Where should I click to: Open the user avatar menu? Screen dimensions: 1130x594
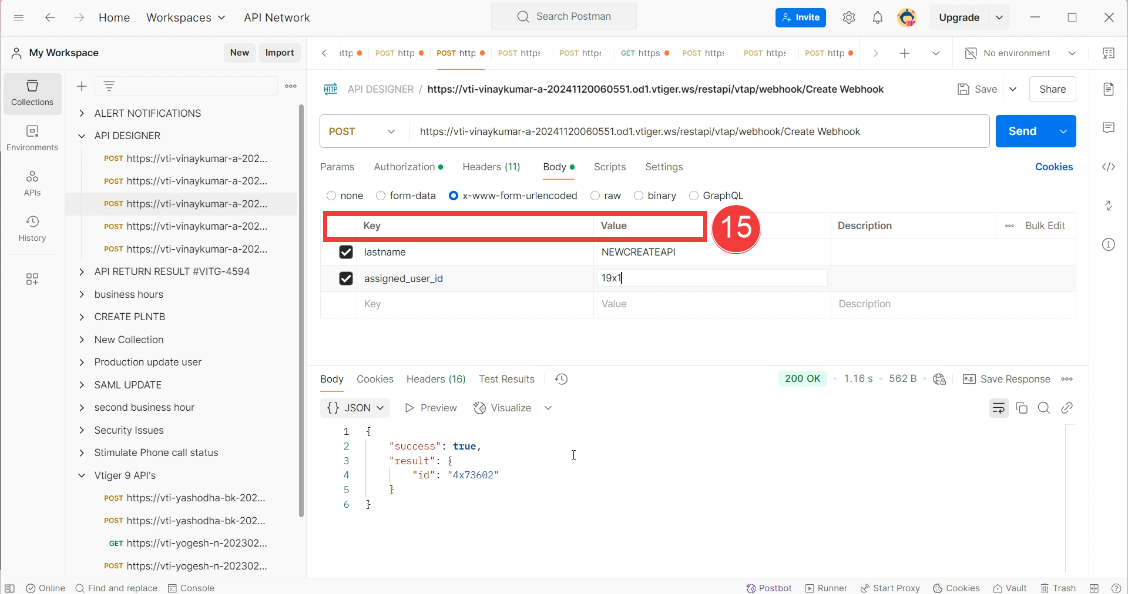(x=907, y=17)
